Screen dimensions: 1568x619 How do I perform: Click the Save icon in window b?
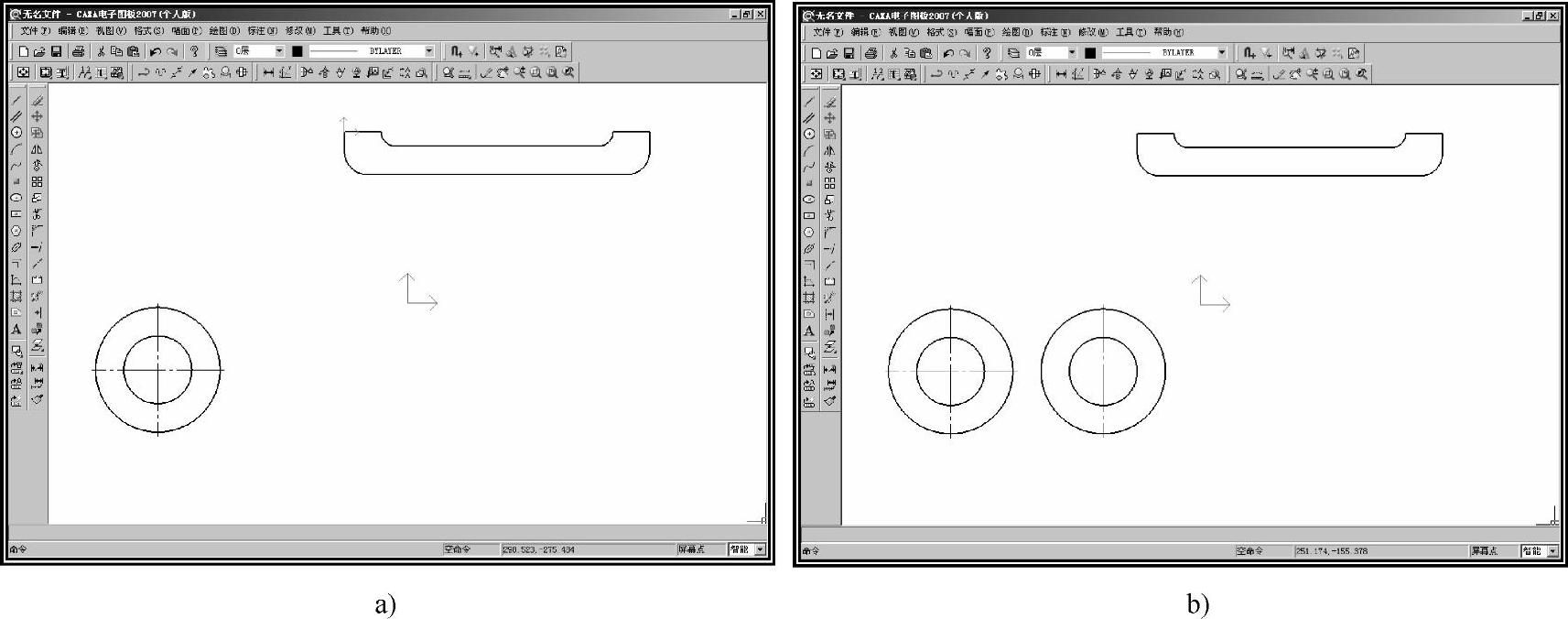849,53
